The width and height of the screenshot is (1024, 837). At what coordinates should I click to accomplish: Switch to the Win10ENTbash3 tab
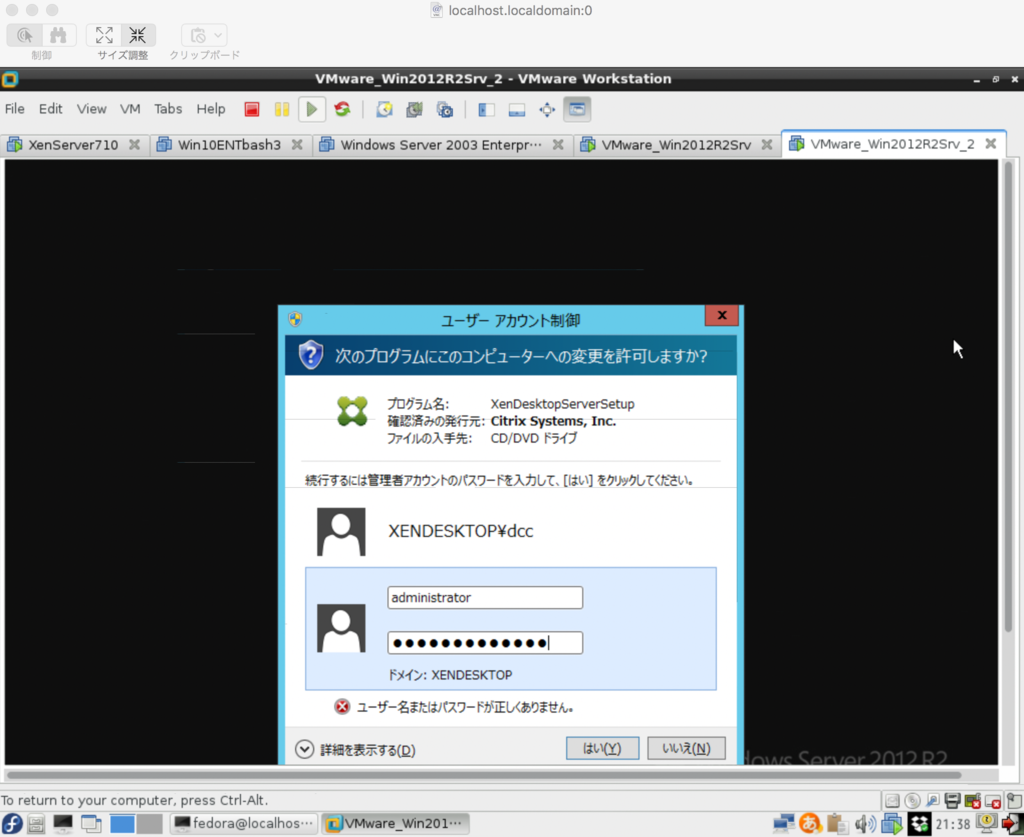click(229, 145)
